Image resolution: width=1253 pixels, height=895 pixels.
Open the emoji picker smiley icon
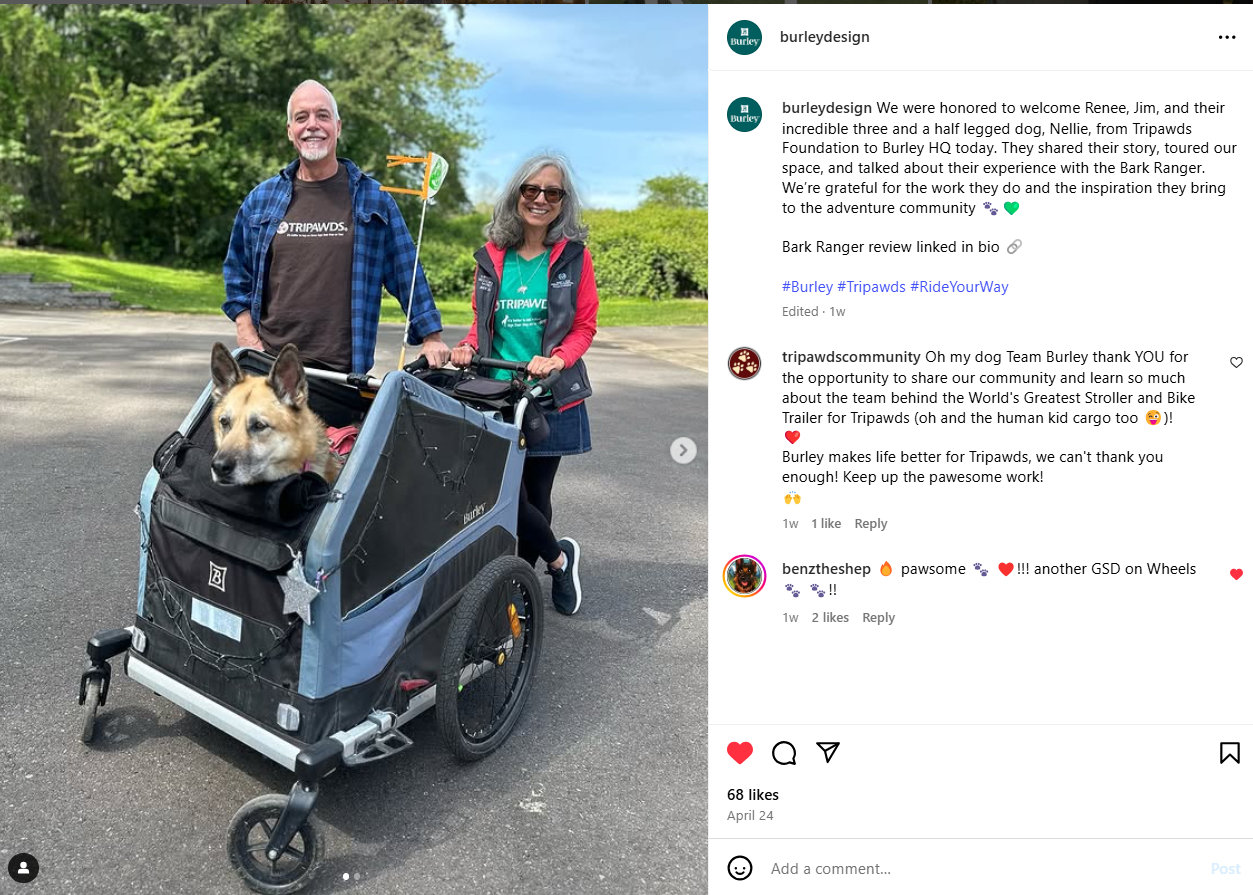(740, 868)
